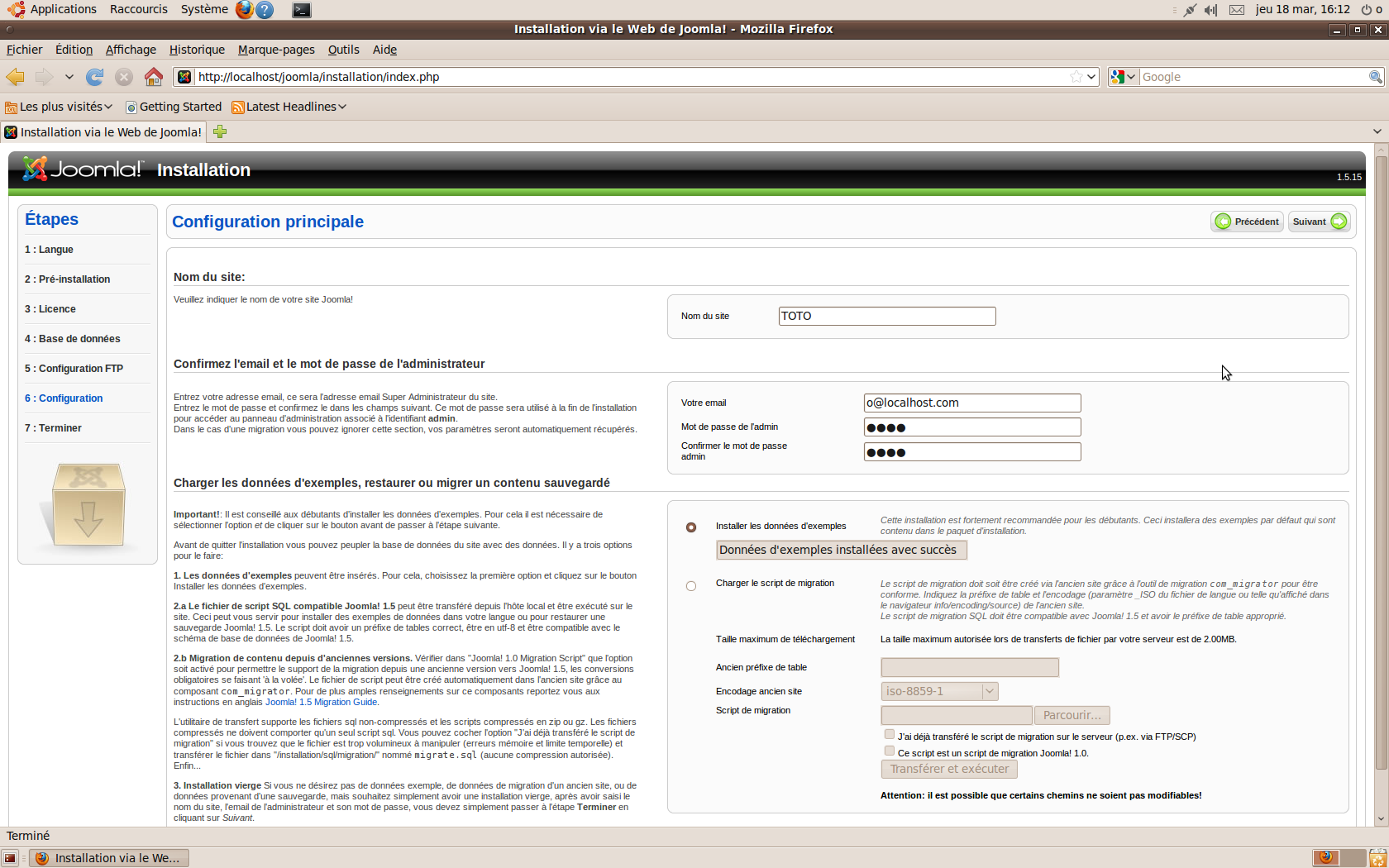Viewport: 1389px width, 868px height.
Task: Select Installer les données d'exemples radio
Action: (x=691, y=527)
